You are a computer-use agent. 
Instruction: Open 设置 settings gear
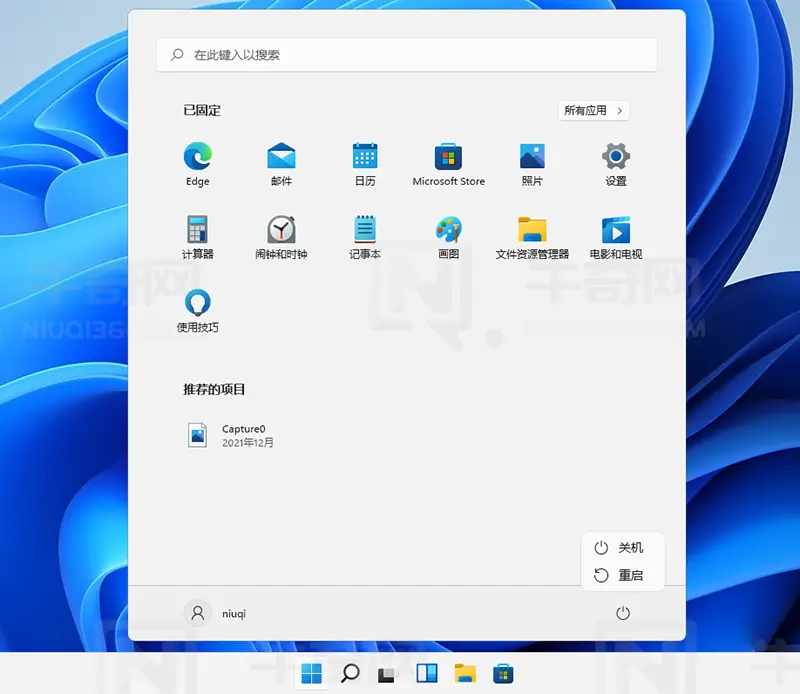click(616, 164)
